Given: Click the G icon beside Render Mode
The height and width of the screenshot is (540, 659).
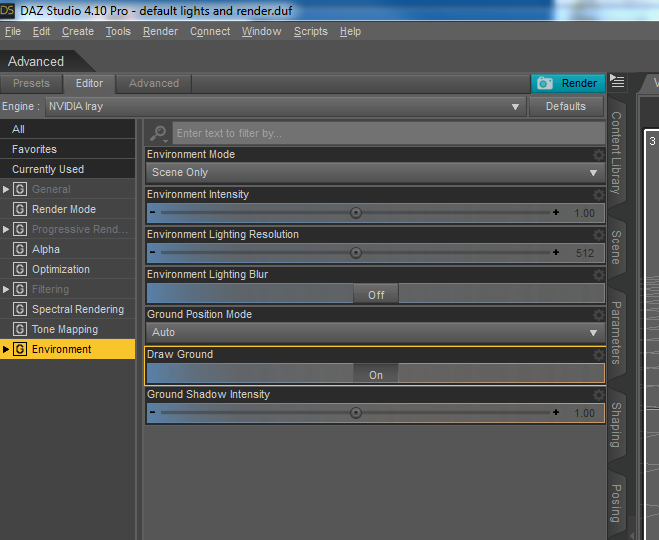Looking at the screenshot, I should coord(20,209).
